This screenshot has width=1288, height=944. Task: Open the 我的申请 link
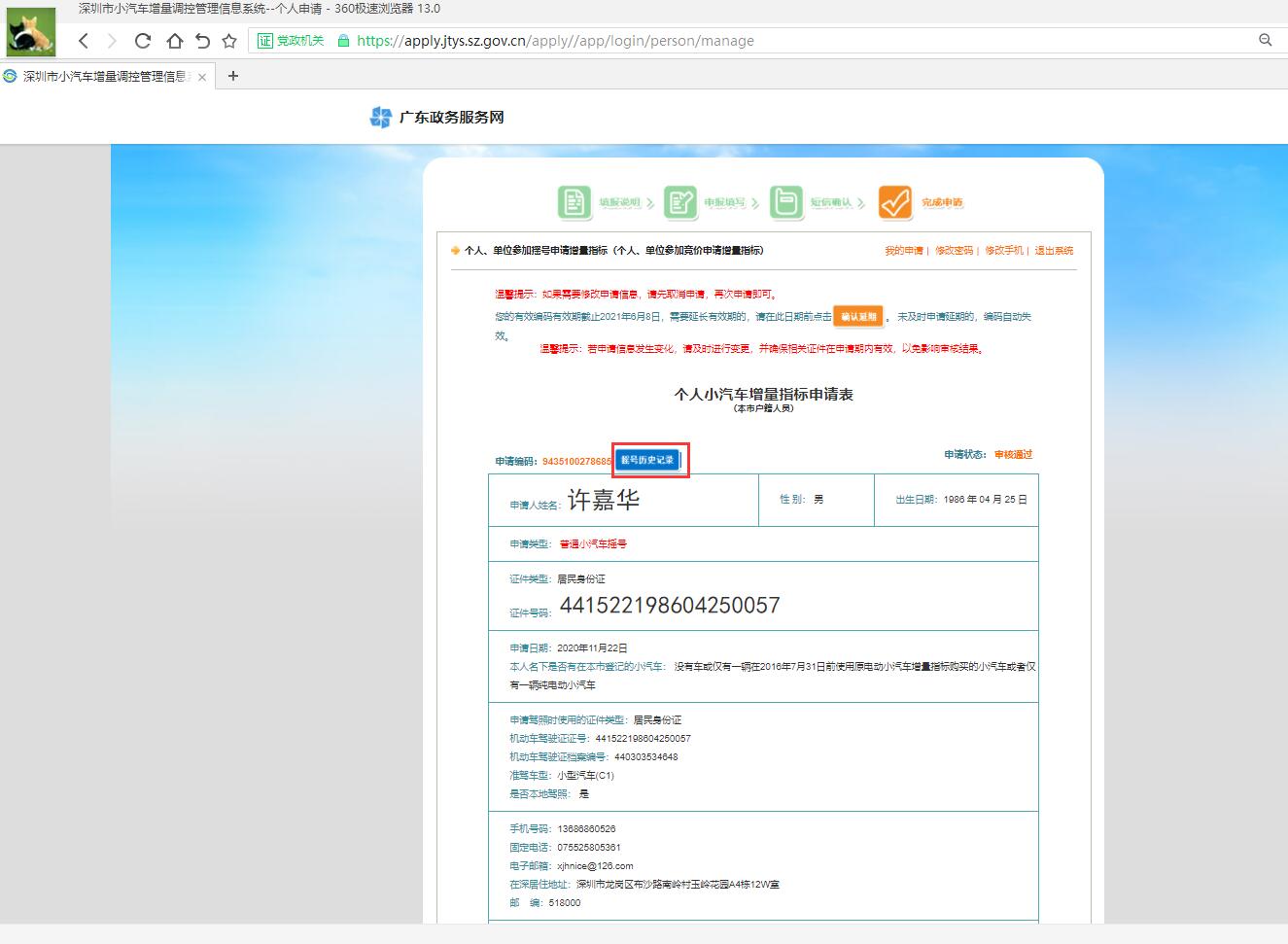point(903,251)
